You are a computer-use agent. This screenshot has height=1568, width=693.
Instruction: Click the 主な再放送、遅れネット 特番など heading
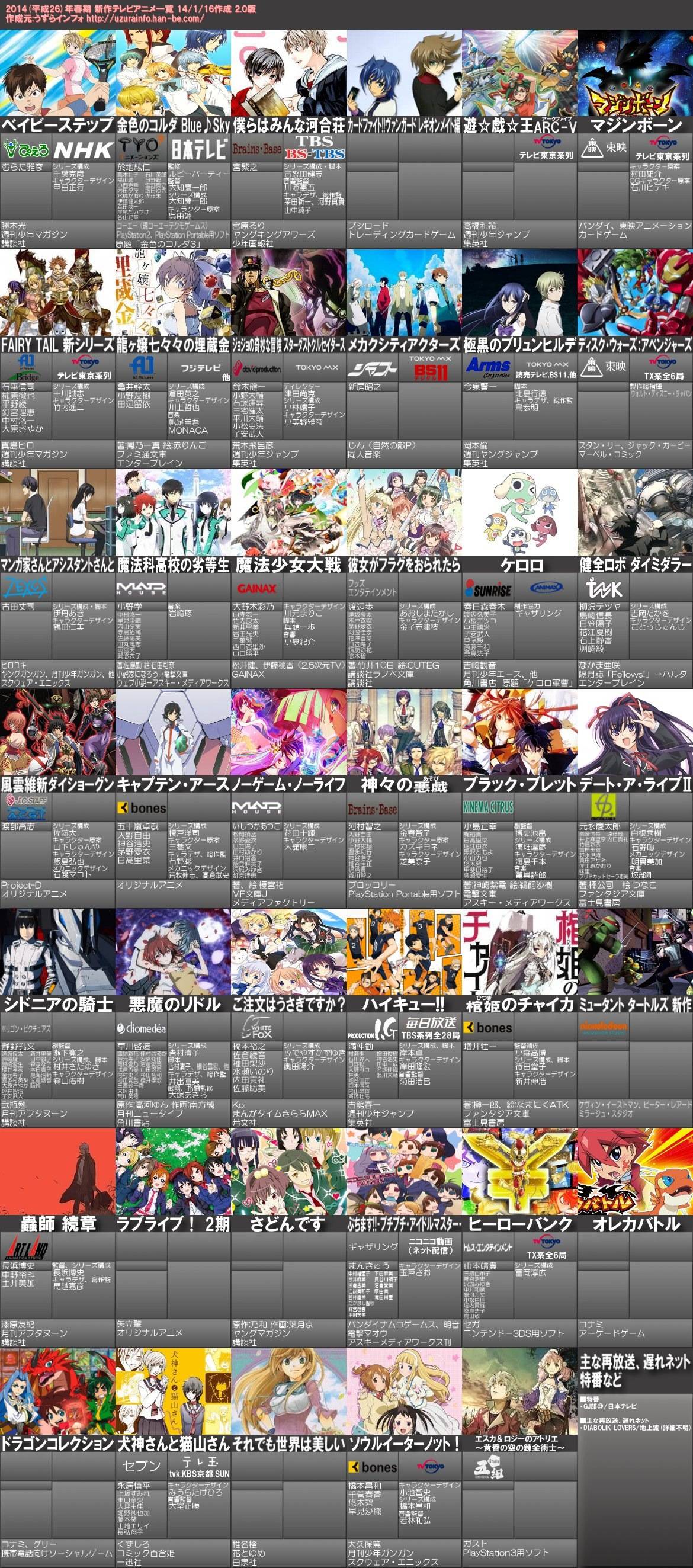(x=635, y=1370)
